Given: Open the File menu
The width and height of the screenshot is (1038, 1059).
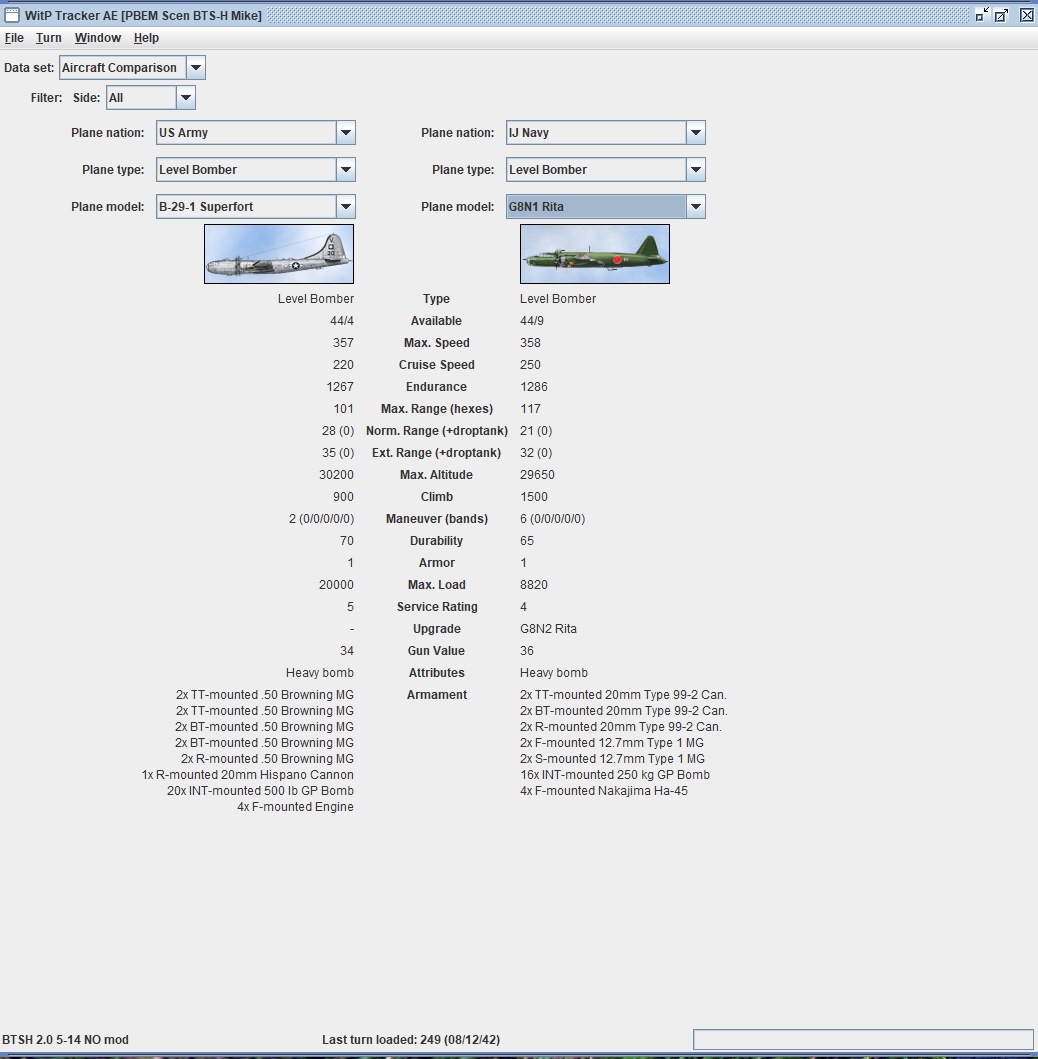Looking at the screenshot, I should (14, 38).
